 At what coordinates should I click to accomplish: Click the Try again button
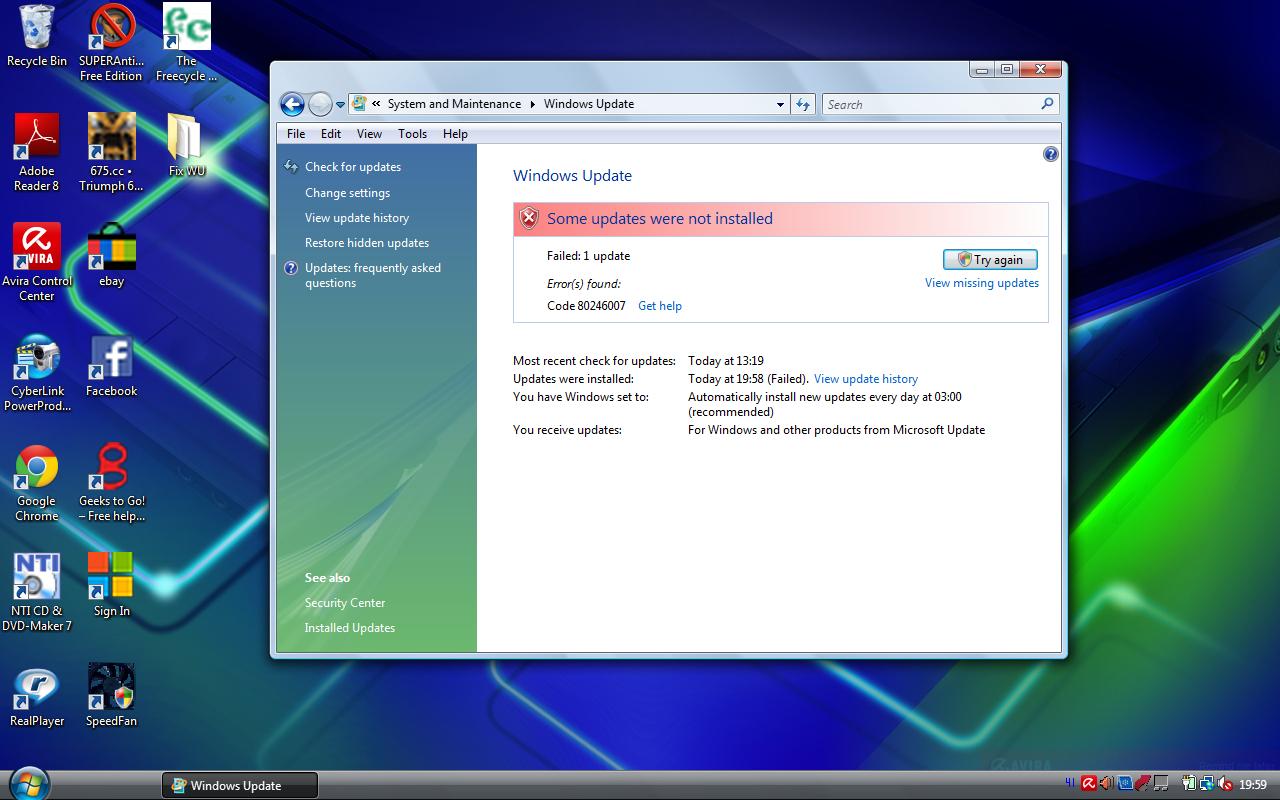[x=990, y=260]
